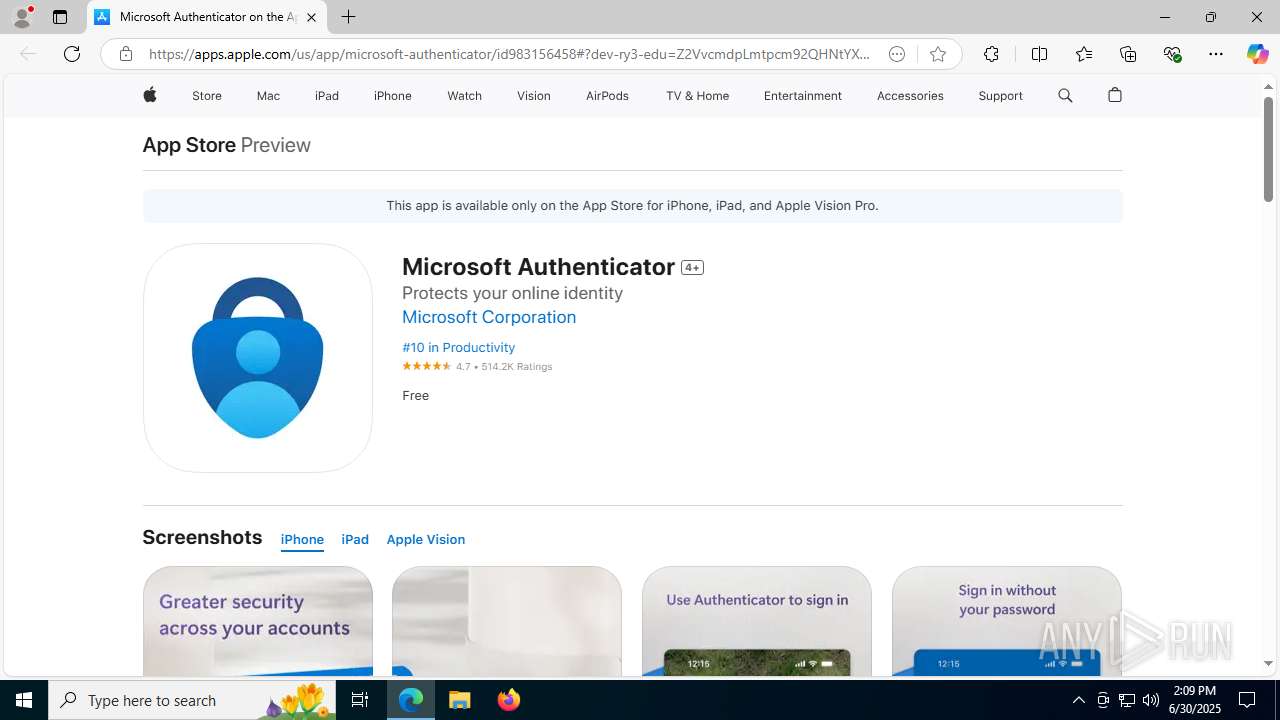Click the browser back arrow
1280x720 pixels.
[28, 54]
